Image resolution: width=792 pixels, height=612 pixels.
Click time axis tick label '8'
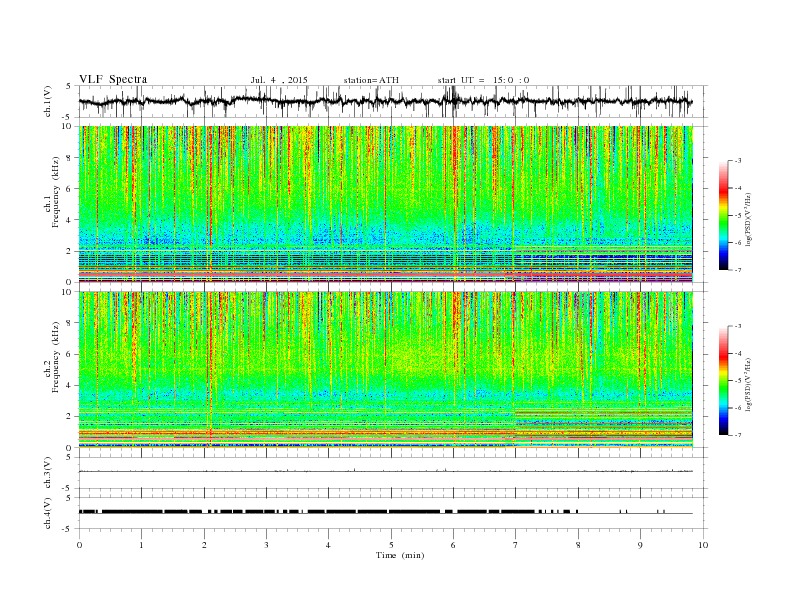point(578,545)
